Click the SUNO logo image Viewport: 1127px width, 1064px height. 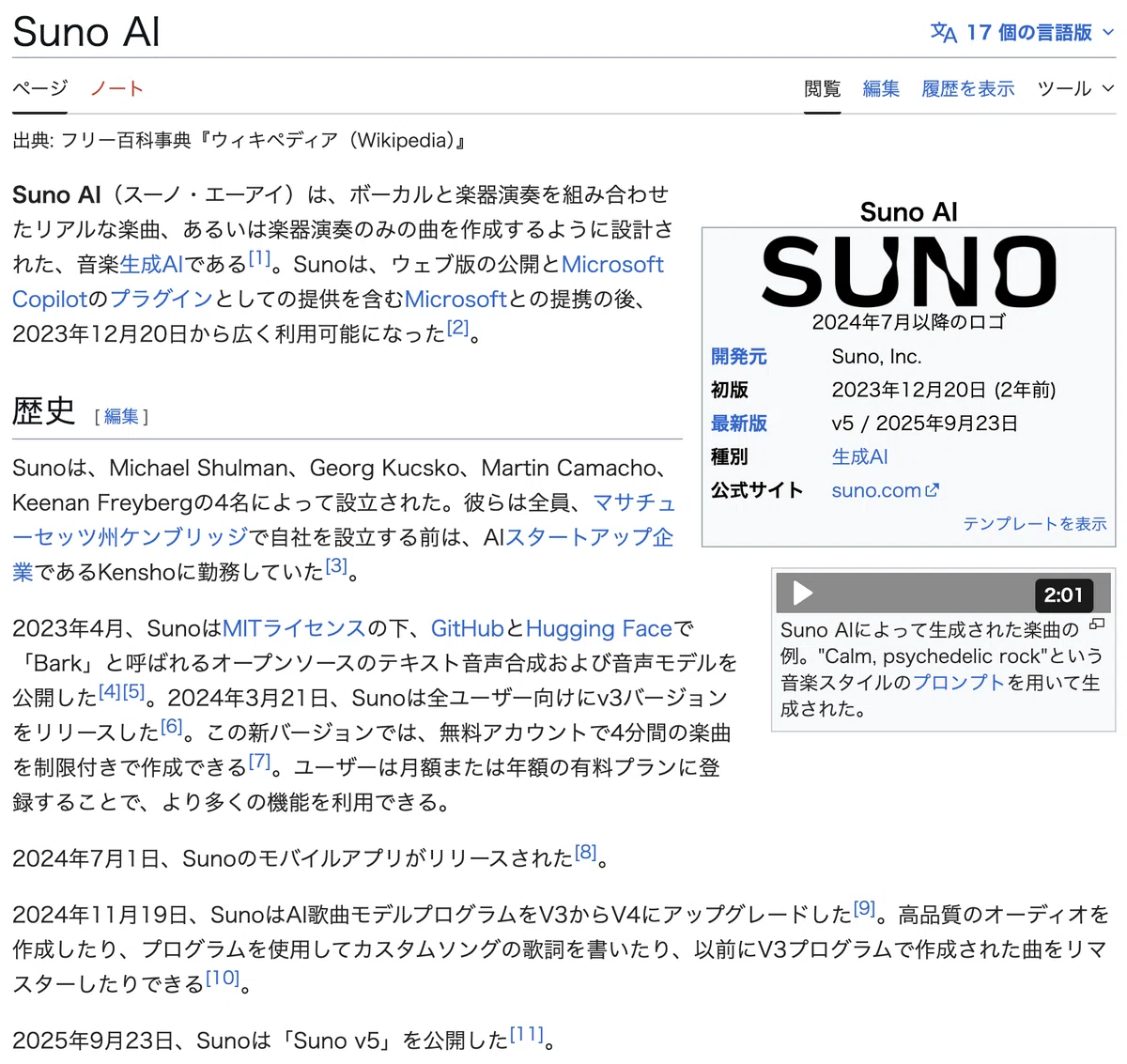[908, 271]
